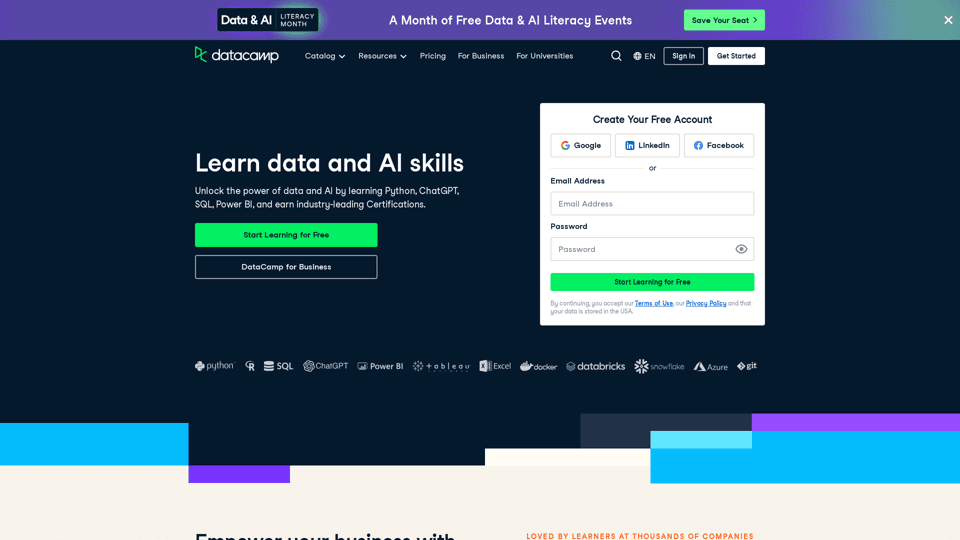Screen dimensions: 960x540
Task: Expand the Catalog dropdown menu
Action: 324,56
